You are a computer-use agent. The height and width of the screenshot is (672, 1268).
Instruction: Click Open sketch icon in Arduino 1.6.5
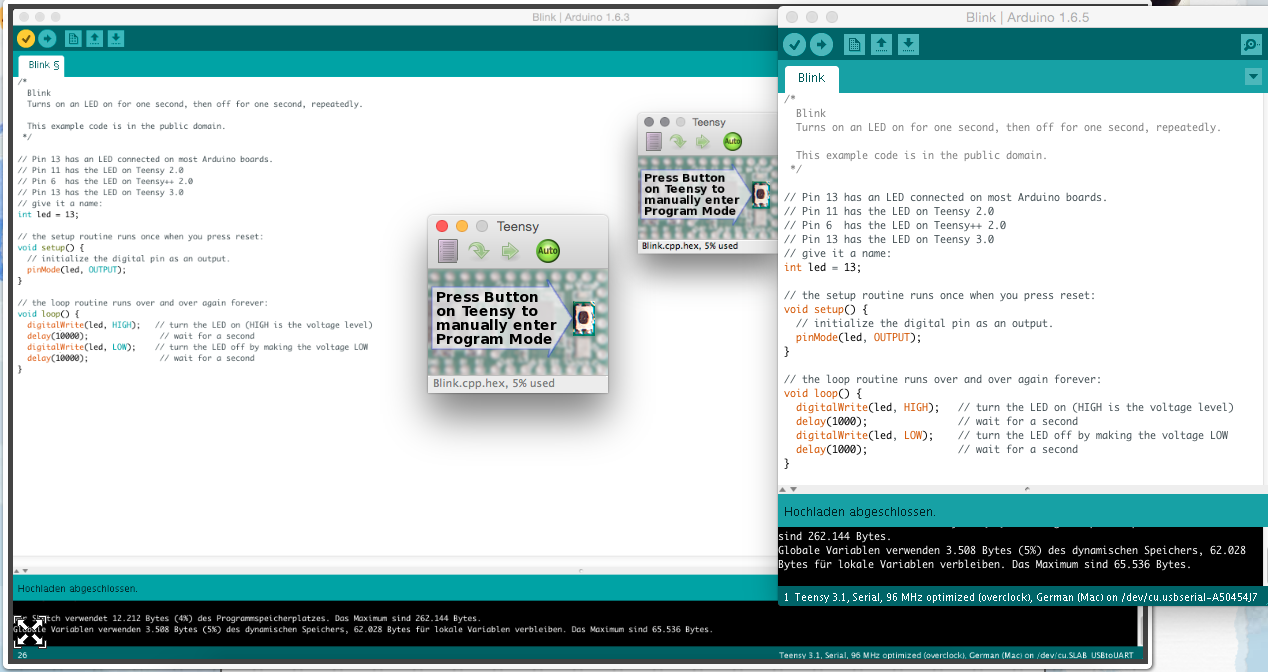pos(881,44)
